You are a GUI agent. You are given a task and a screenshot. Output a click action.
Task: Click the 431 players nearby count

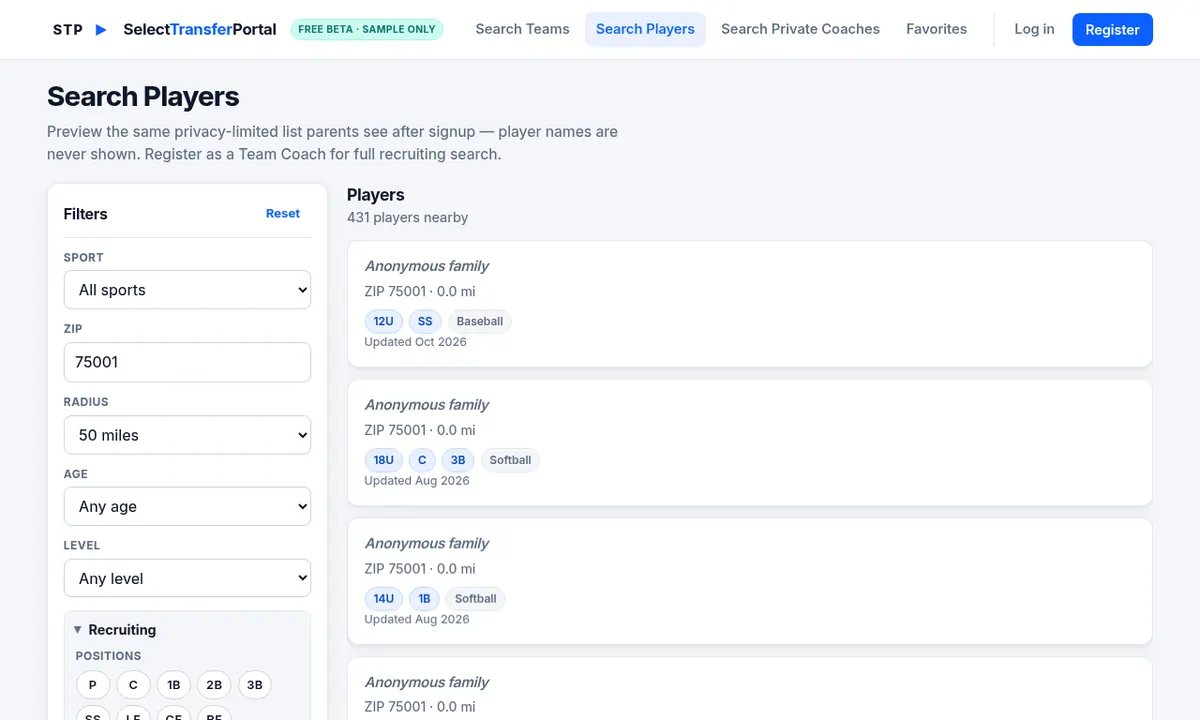pyautogui.click(x=407, y=217)
